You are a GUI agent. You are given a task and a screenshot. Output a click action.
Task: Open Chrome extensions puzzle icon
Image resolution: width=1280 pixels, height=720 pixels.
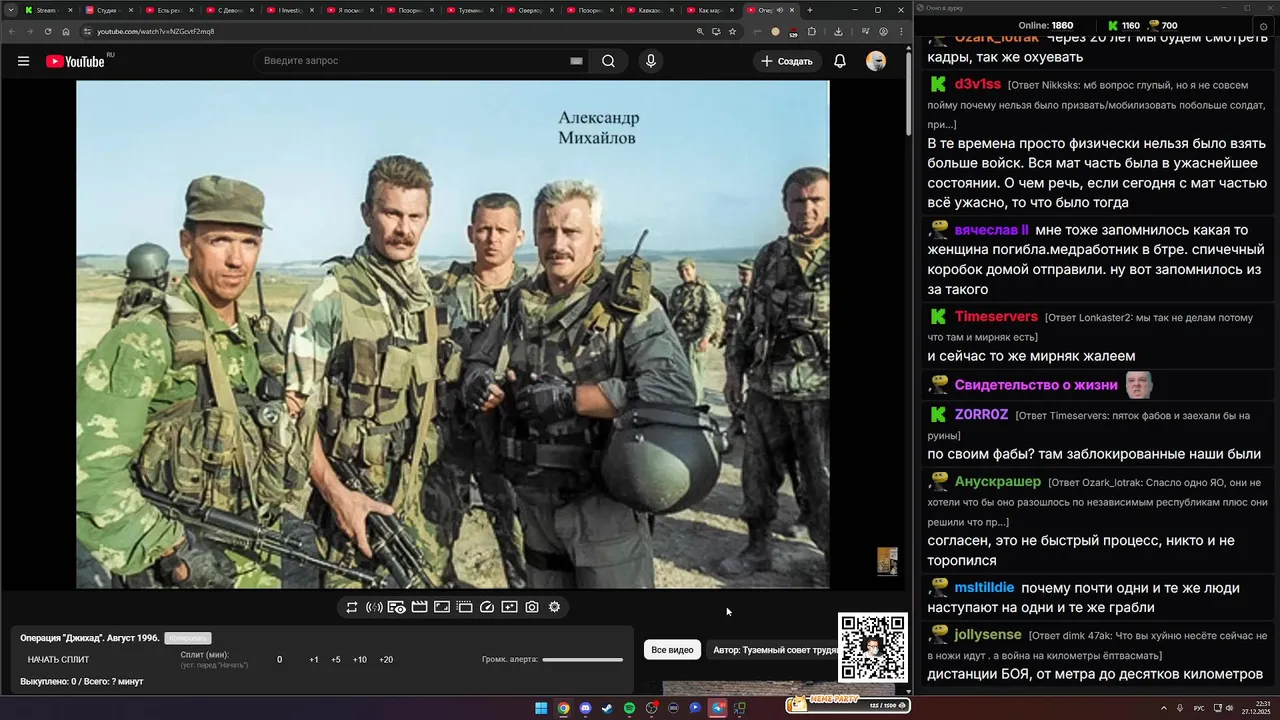point(812,31)
